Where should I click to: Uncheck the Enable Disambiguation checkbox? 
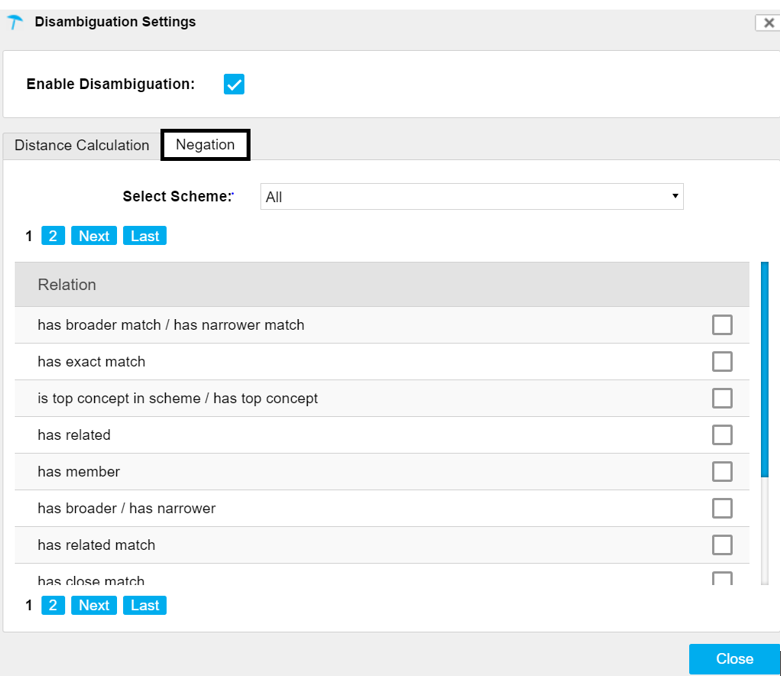click(234, 84)
